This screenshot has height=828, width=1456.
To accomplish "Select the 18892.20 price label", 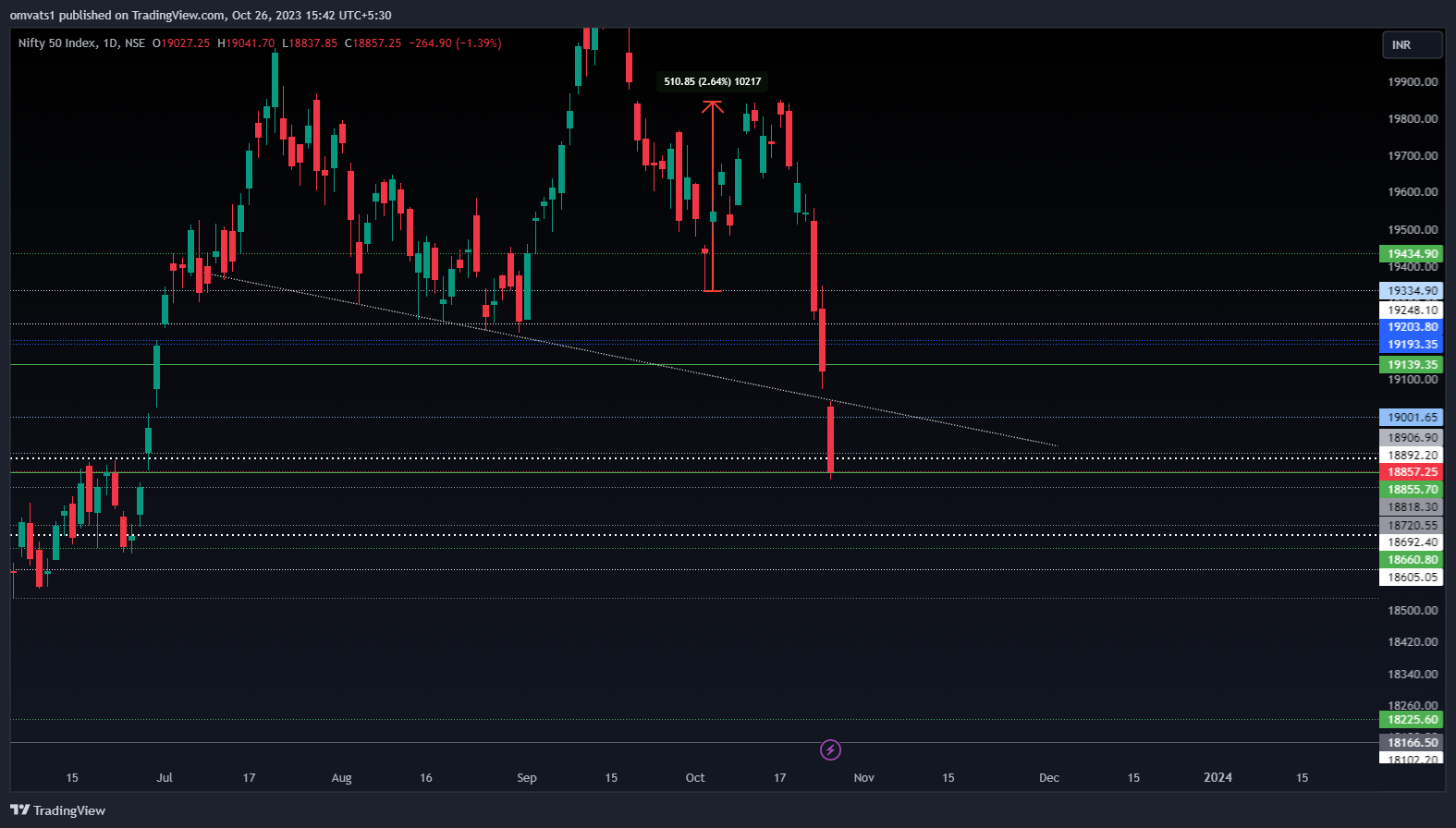I will click(x=1412, y=456).
